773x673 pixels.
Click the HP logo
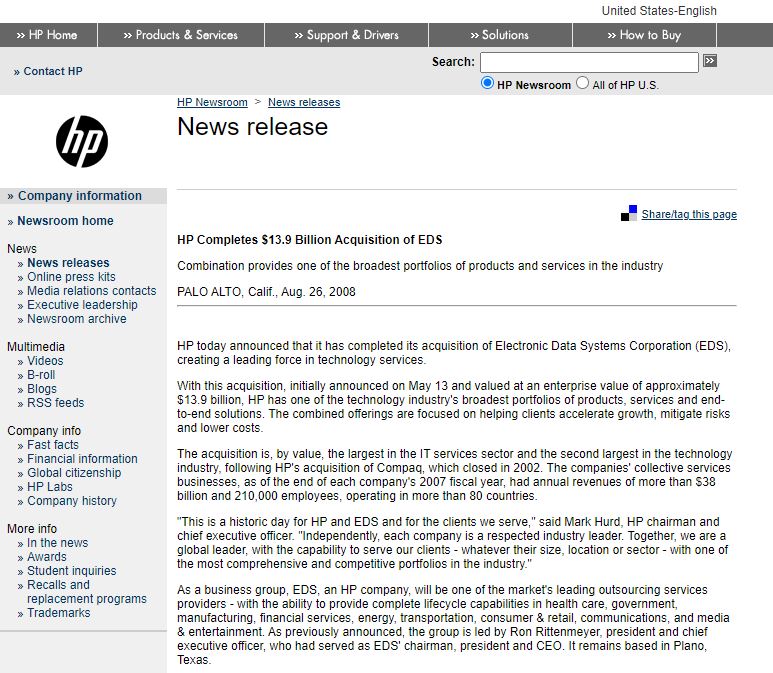click(82, 142)
